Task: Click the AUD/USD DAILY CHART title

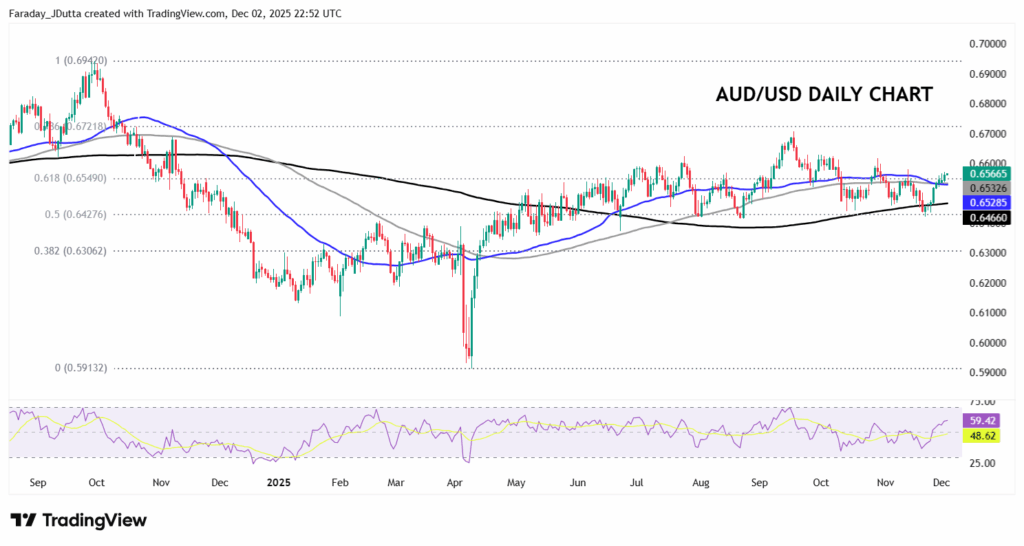Action: tap(824, 95)
